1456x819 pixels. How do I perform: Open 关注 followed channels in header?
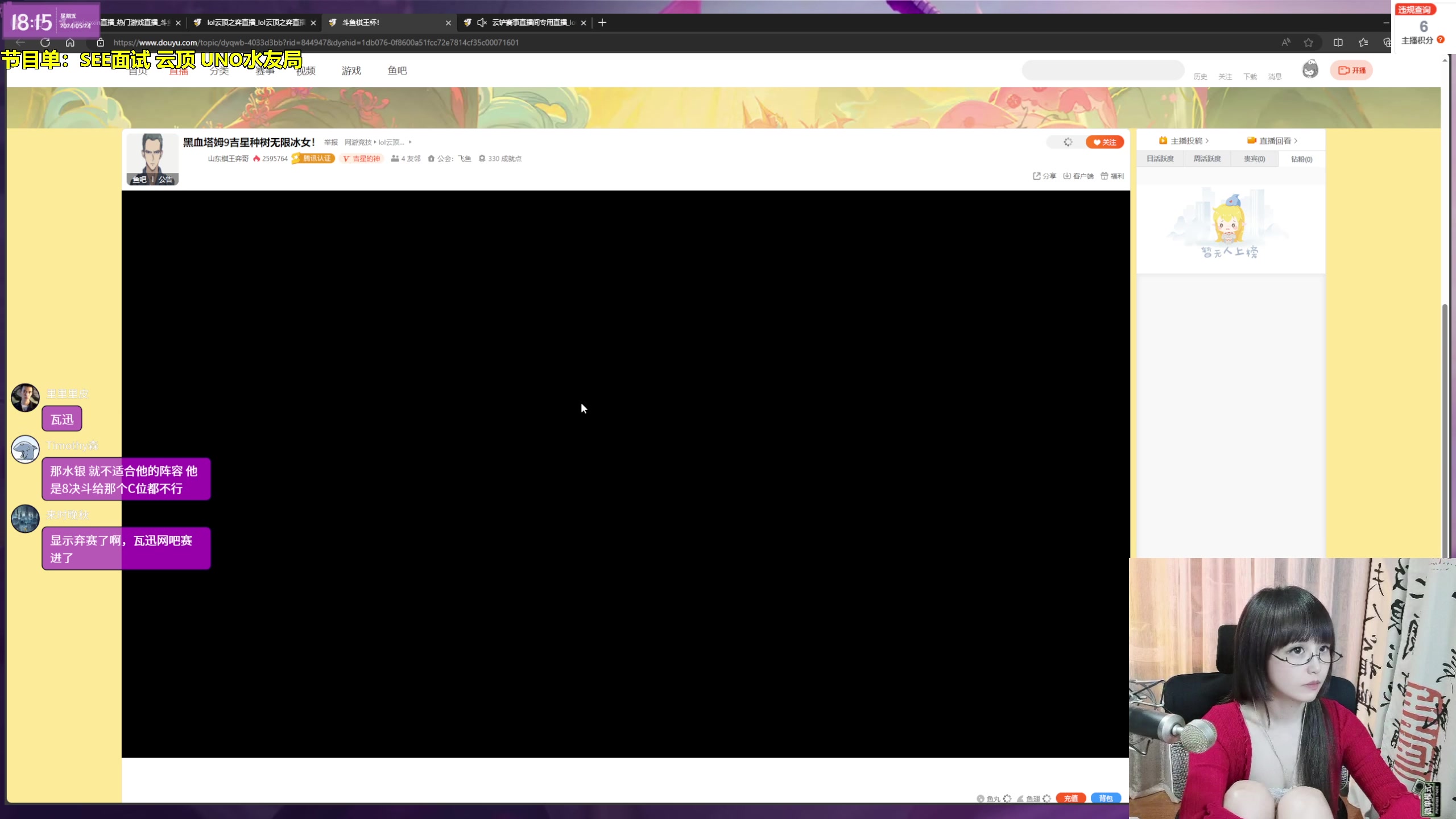coord(1225,77)
